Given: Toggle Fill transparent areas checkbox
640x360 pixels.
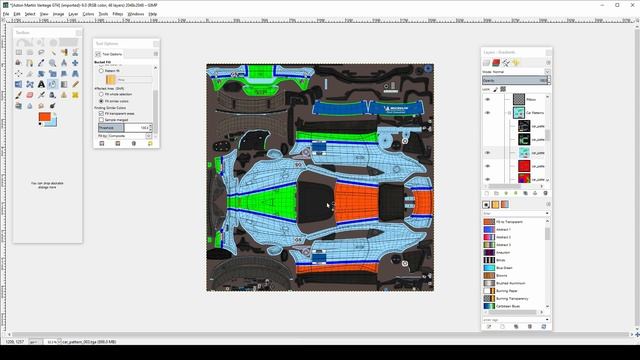Looking at the screenshot, I should click(101, 113).
